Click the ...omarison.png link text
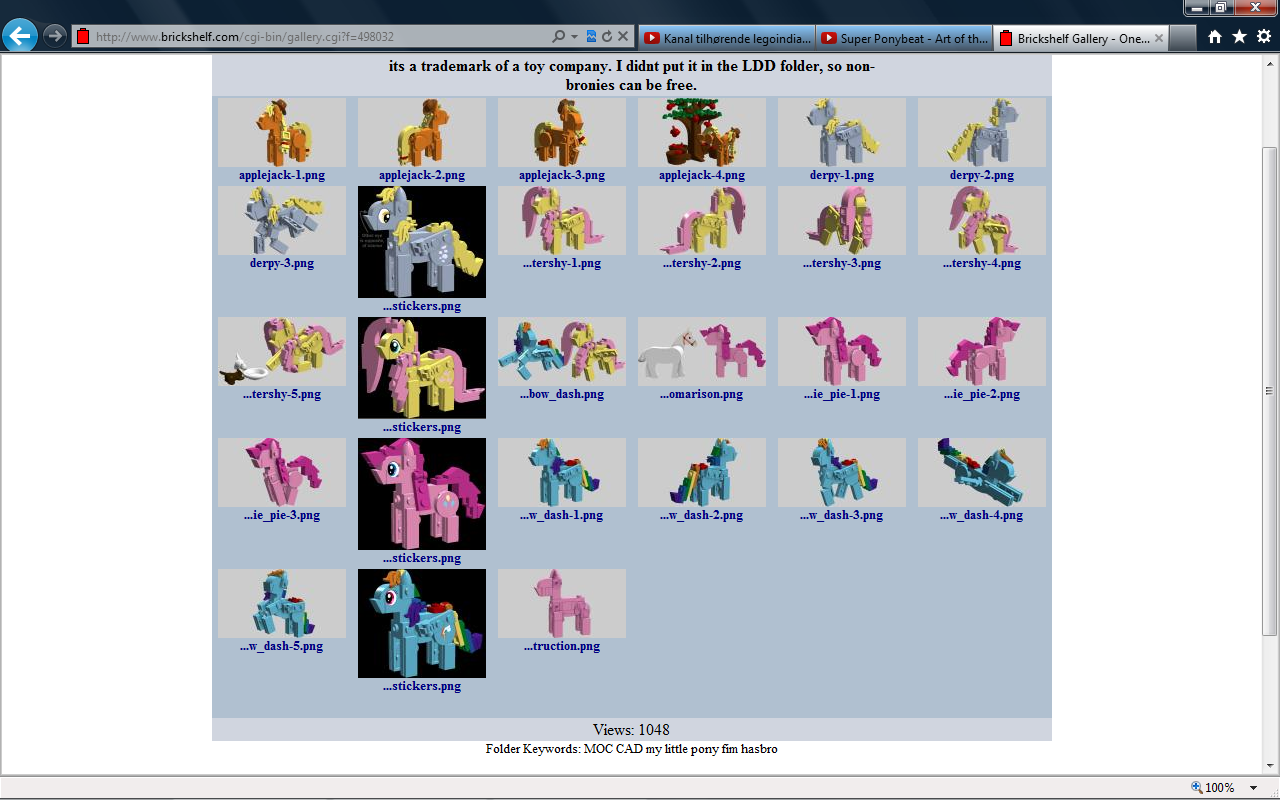1280x800 pixels. [702, 394]
